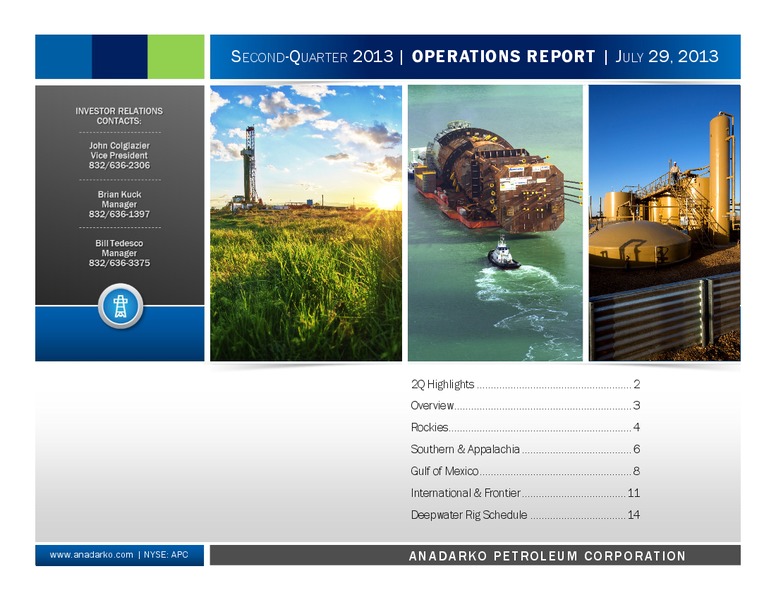Click page number 14 in contents

tap(634, 515)
